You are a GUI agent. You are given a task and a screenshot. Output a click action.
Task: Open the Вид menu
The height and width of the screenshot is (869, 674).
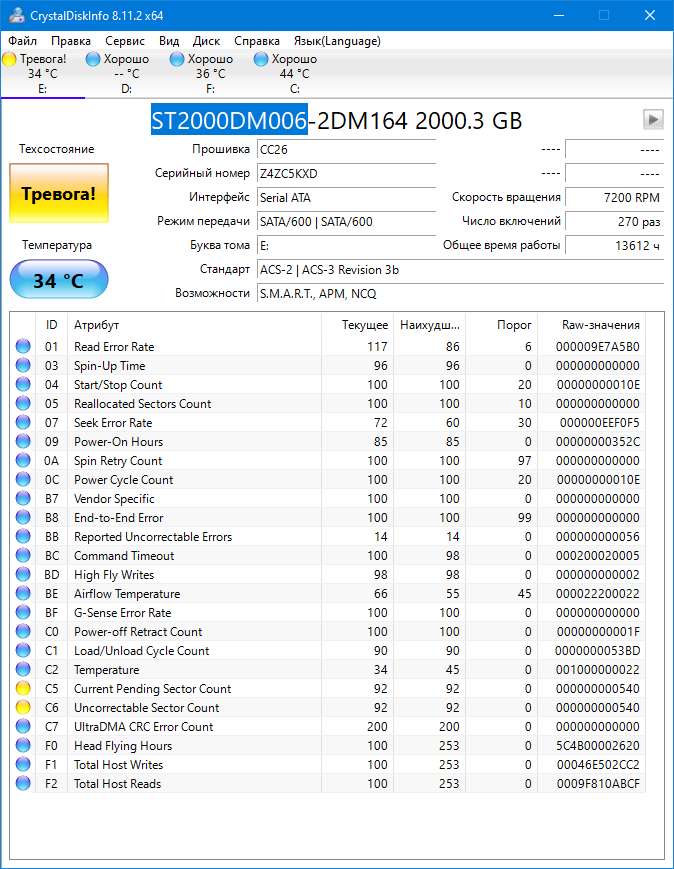[169, 41]
